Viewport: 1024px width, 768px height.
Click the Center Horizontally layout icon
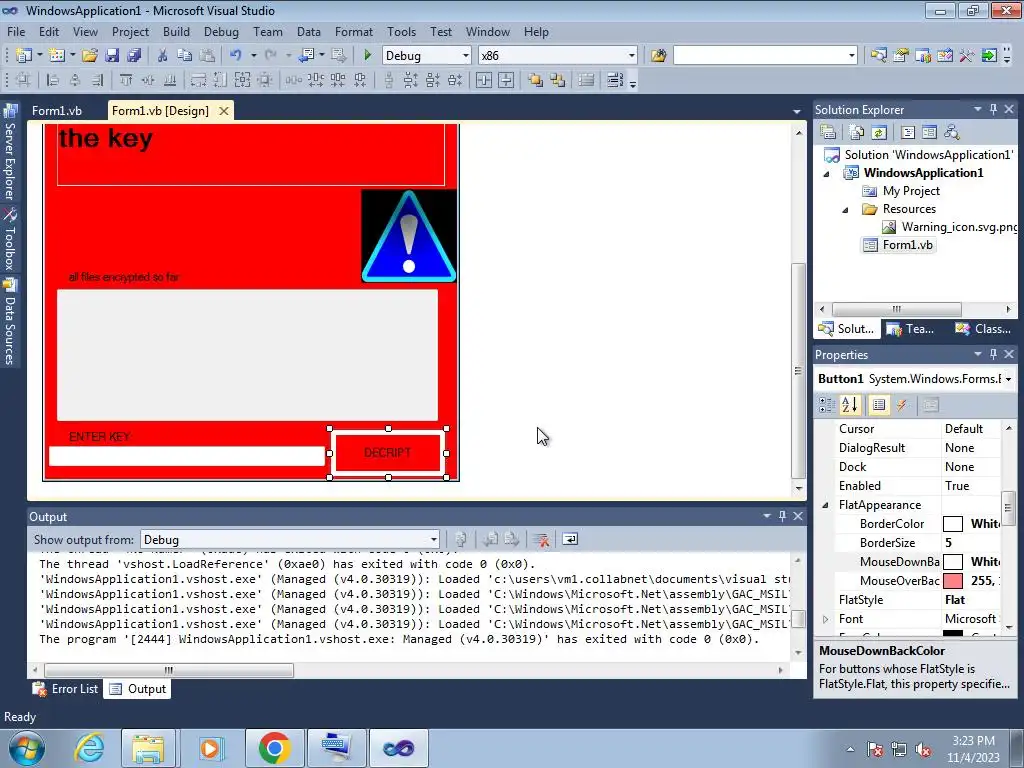484,80
